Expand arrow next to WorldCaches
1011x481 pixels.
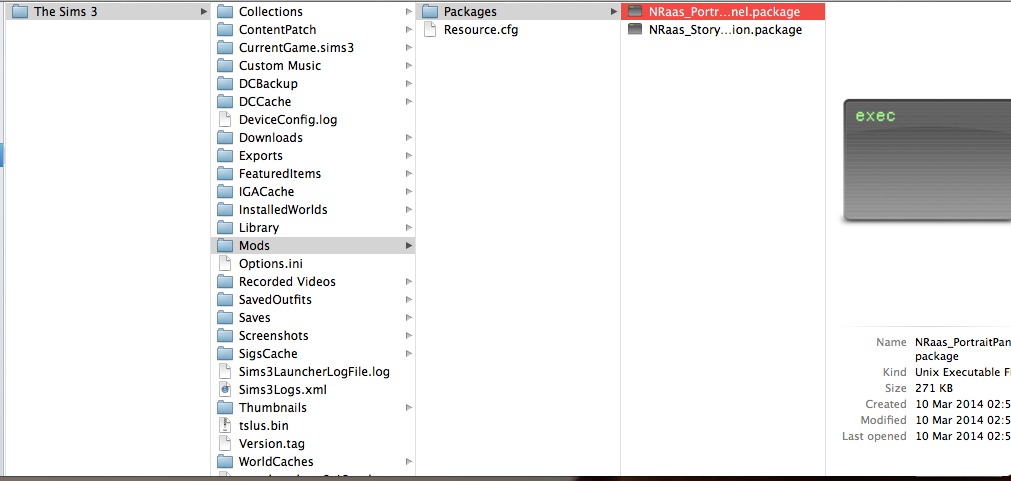pyautogui.click(x=409, y=462)
